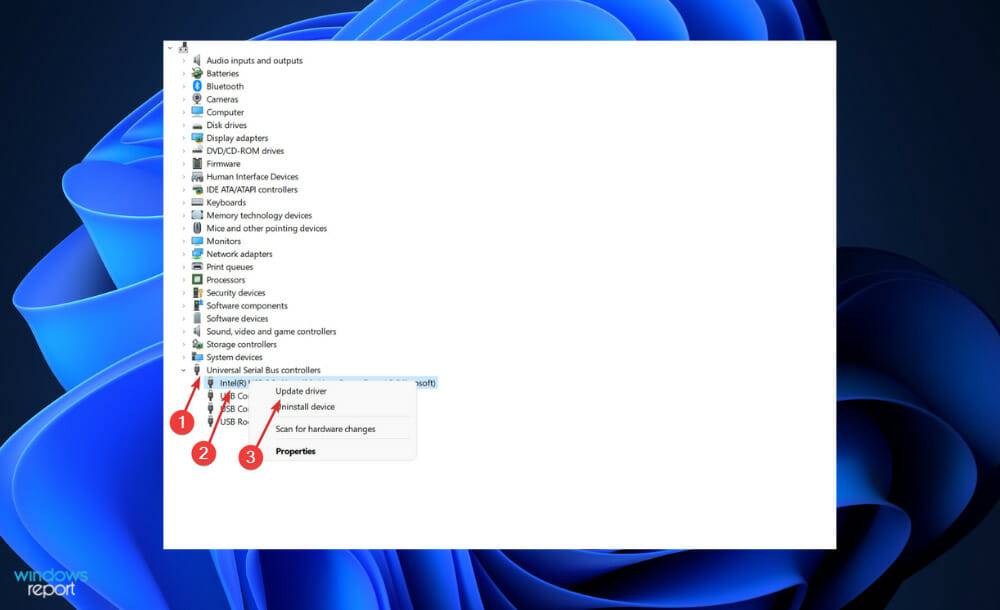Select the Keyboards tree label
1000x610 pixels.
226,202
